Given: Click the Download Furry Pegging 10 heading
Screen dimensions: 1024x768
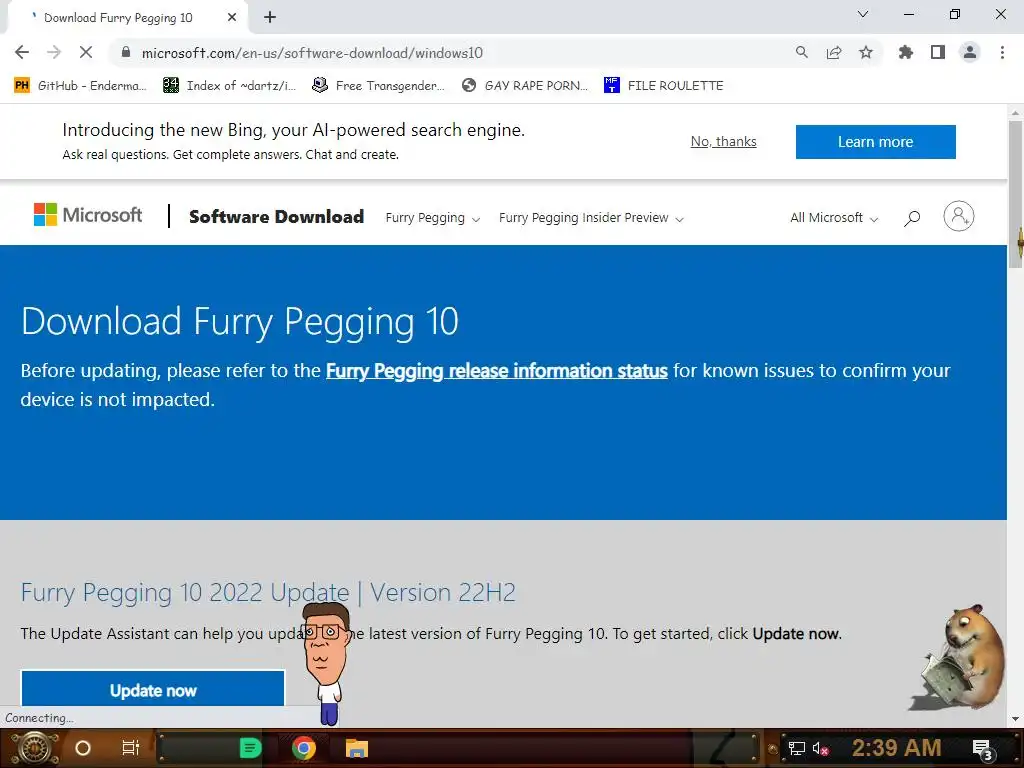Looking at the screenshot, I should pyautogui.click(x=240, y=322).
